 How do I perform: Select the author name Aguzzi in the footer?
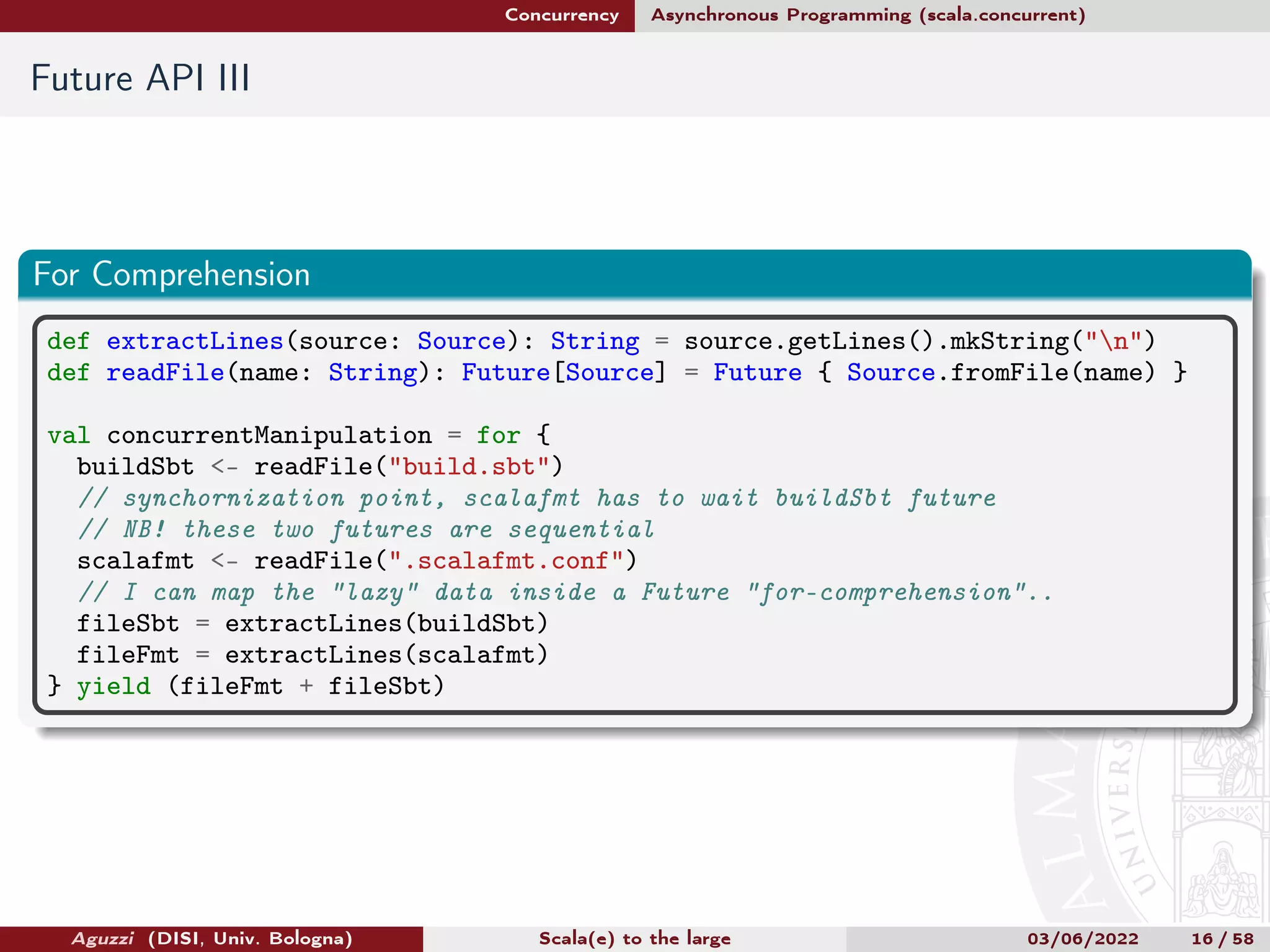click(x=102, y=938)
